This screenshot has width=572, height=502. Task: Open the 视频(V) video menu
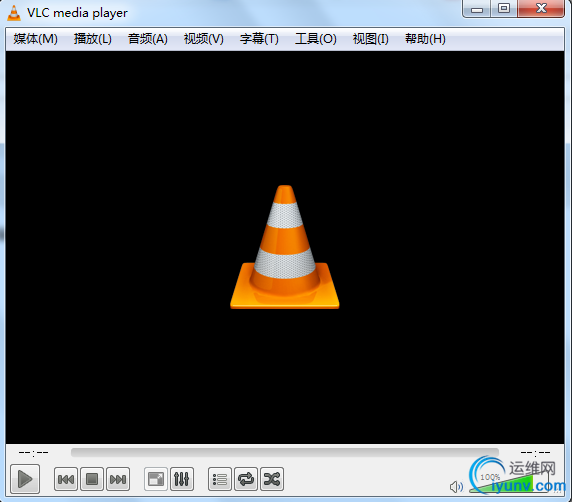point(204,39)
